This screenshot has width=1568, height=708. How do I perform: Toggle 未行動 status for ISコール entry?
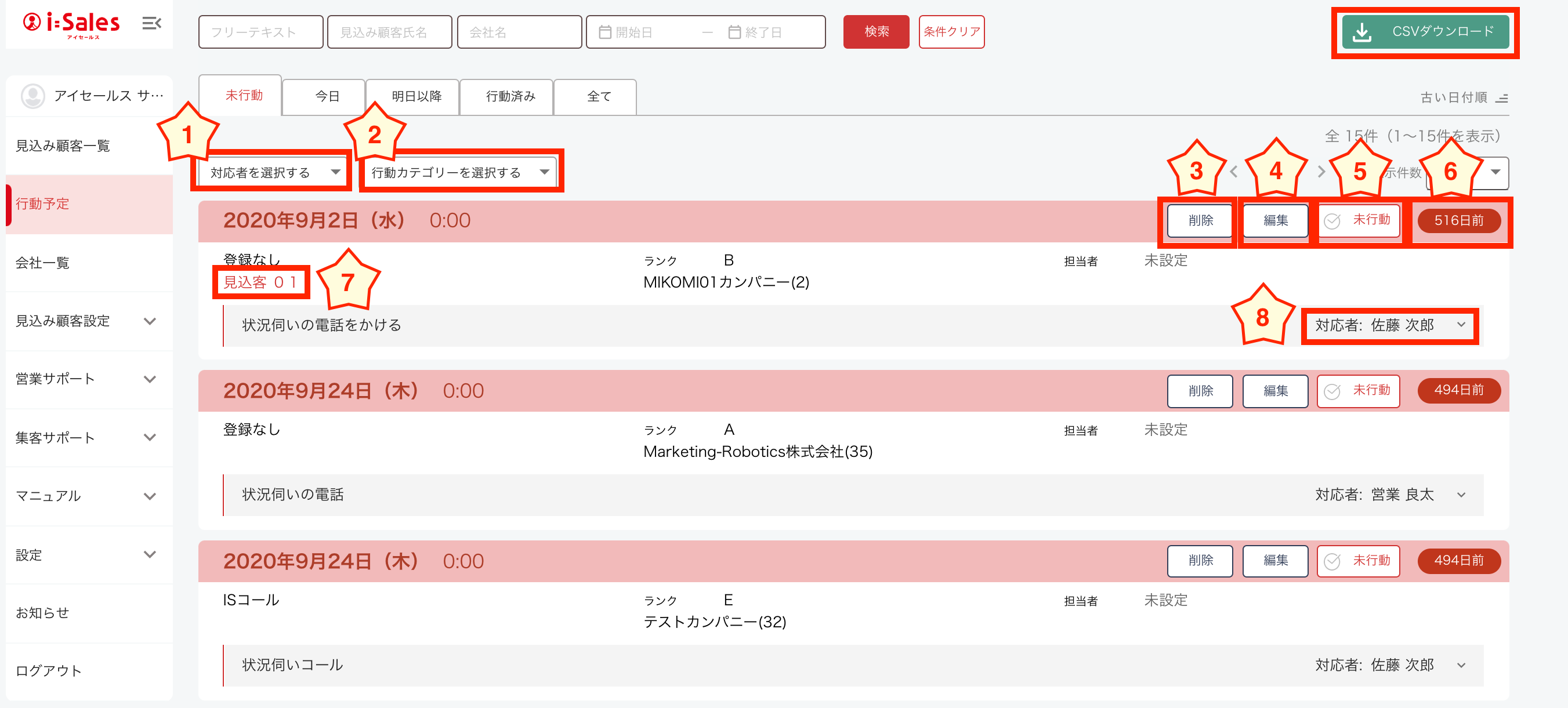tap(1358, 561)
